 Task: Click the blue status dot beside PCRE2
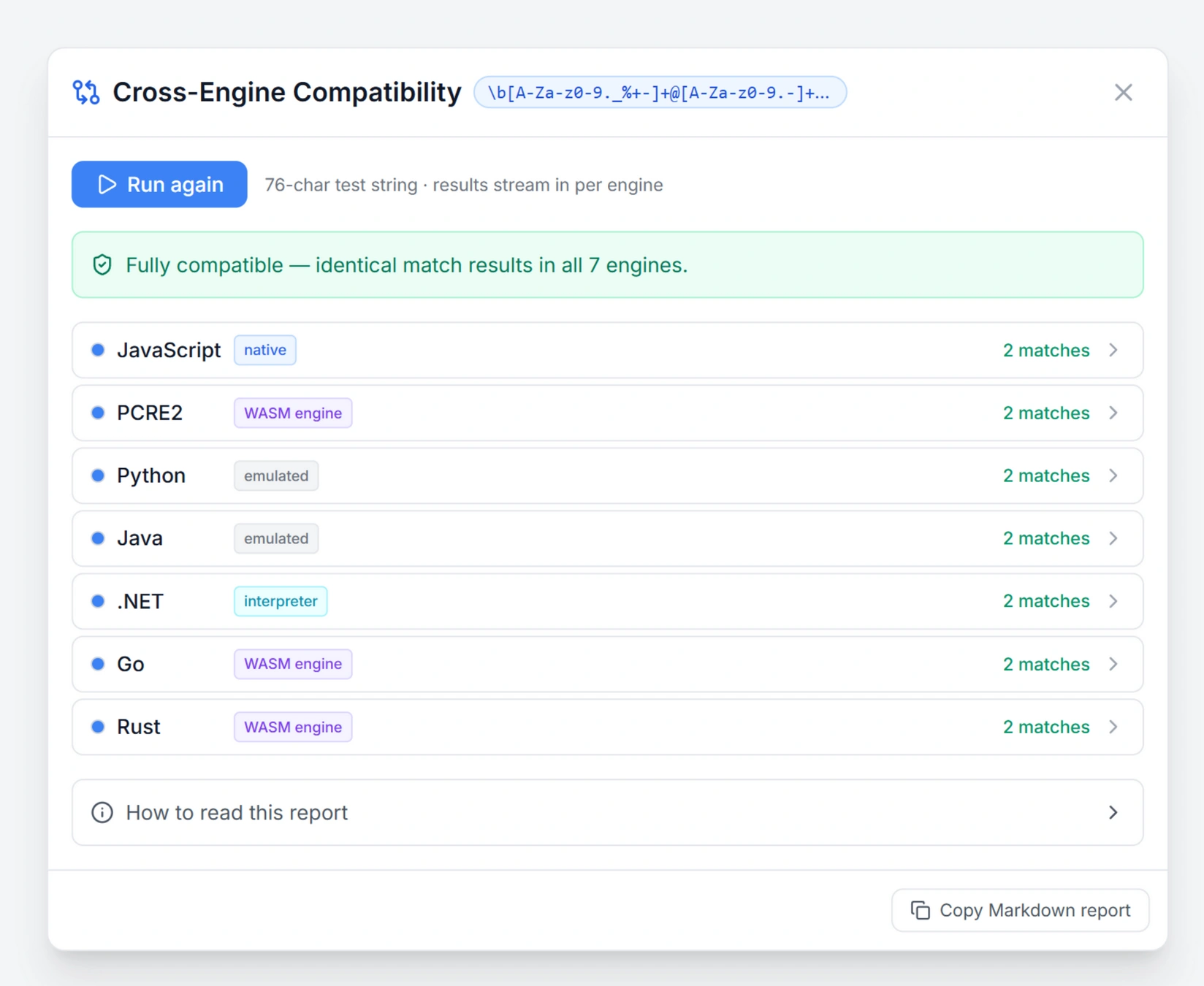[x=98, y=413]
